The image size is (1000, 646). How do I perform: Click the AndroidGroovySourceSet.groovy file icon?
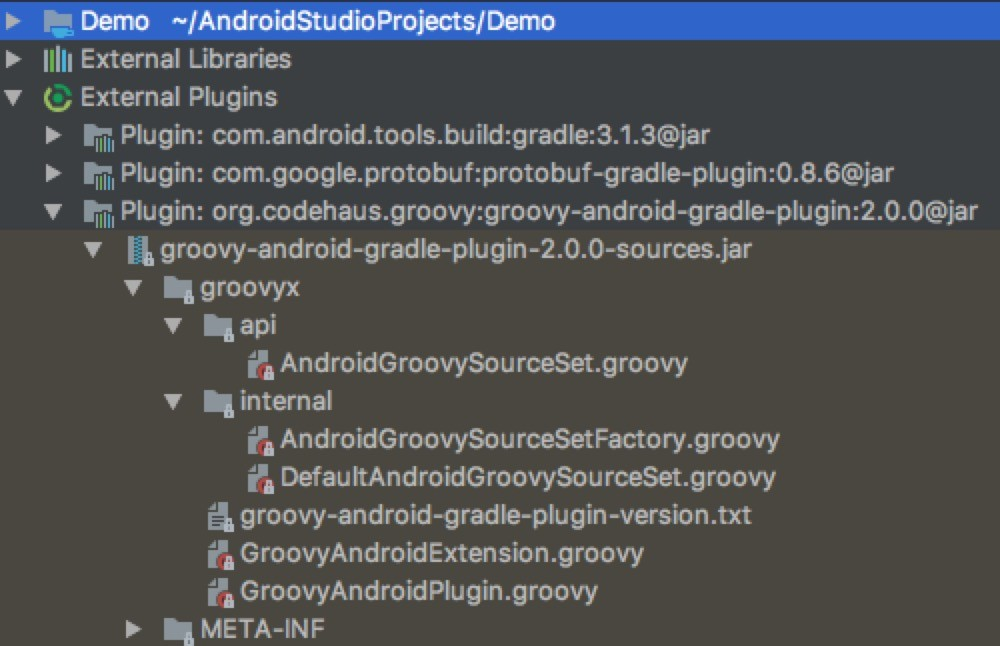260,364
